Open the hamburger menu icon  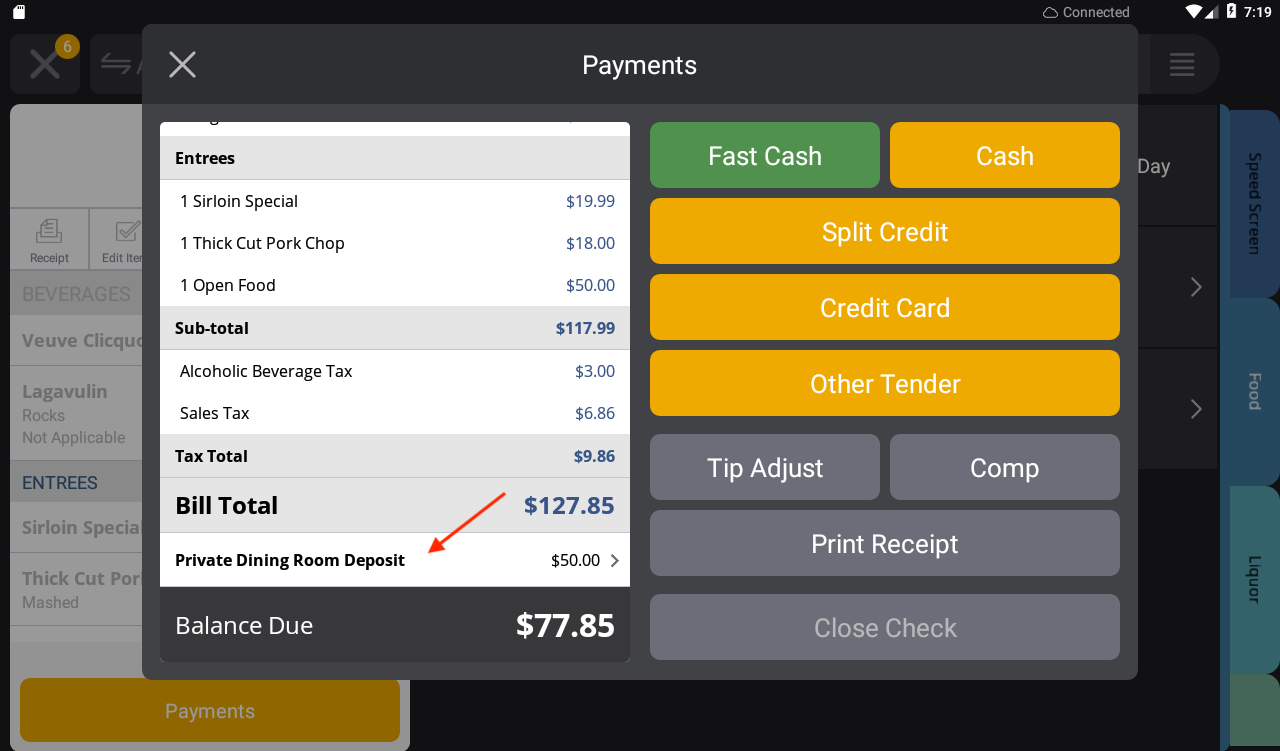click(1182, 65)
